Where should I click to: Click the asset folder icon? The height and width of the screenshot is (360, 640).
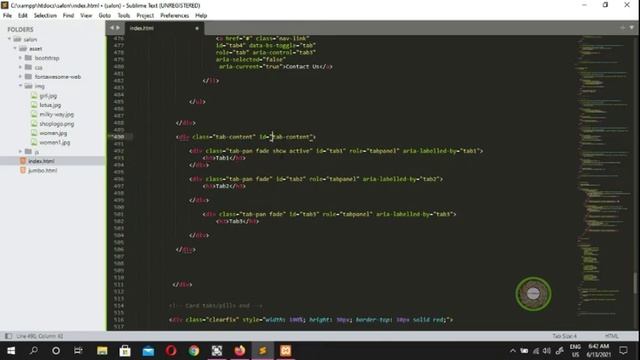click(23, 49)
